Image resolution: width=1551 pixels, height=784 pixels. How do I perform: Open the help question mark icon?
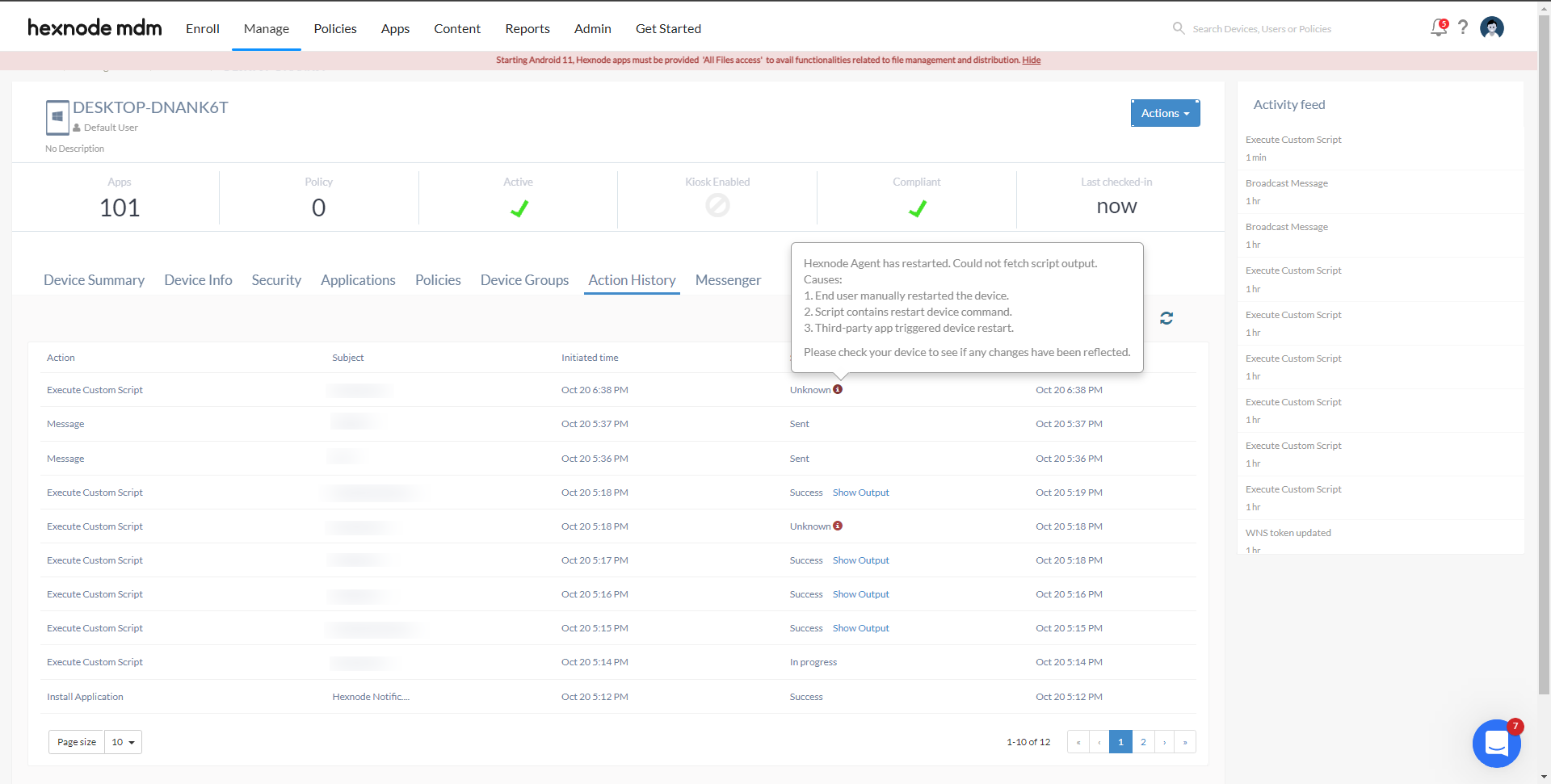pos(1463,27)
